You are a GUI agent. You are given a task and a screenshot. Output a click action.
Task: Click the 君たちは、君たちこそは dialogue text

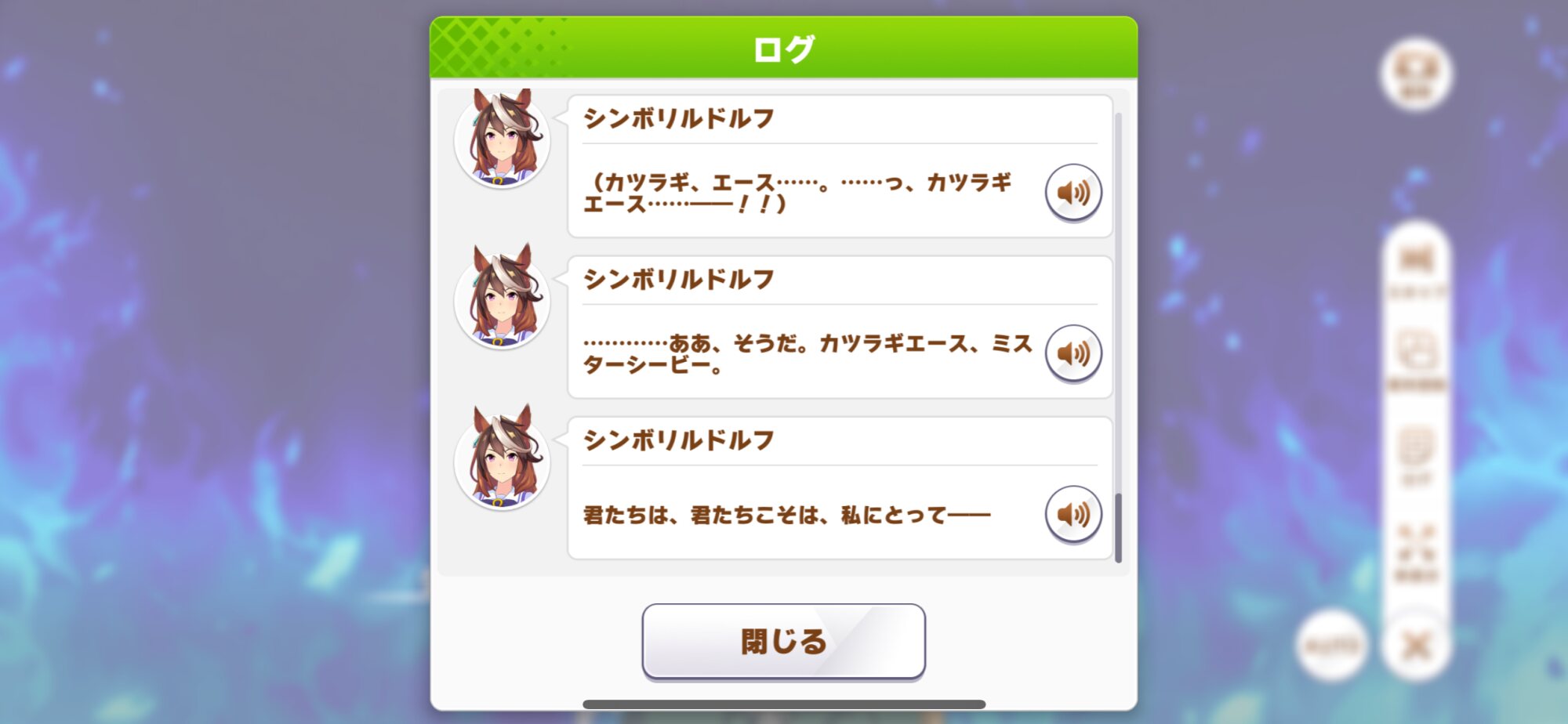787,515
